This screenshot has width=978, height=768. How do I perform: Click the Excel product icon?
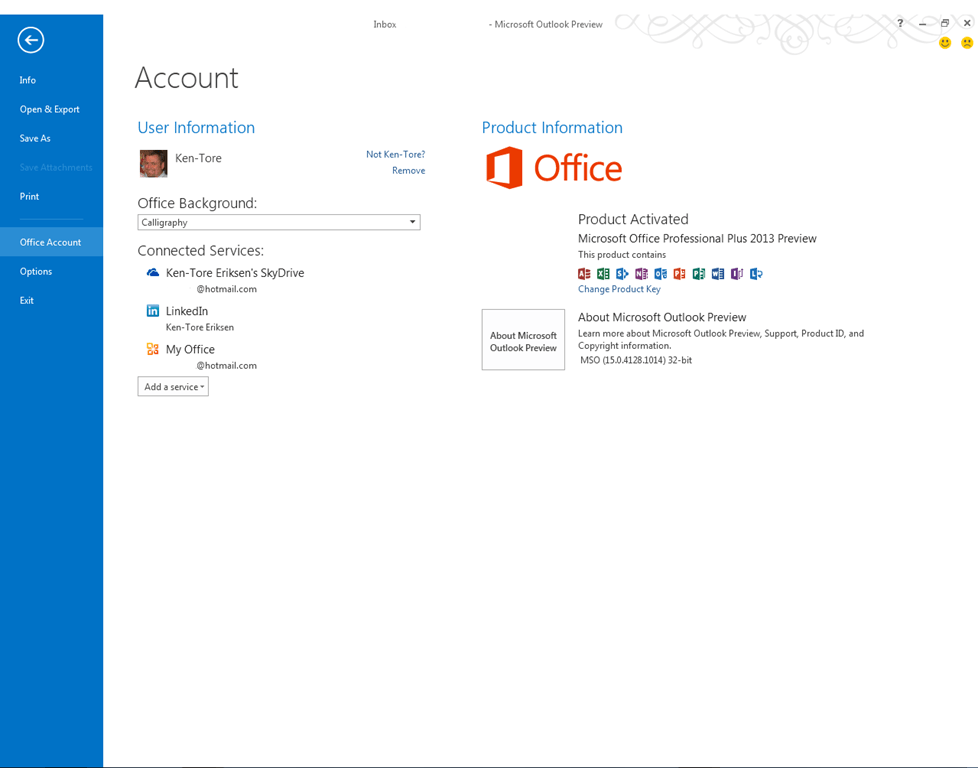pyautogui.click(x=603, y=273)
